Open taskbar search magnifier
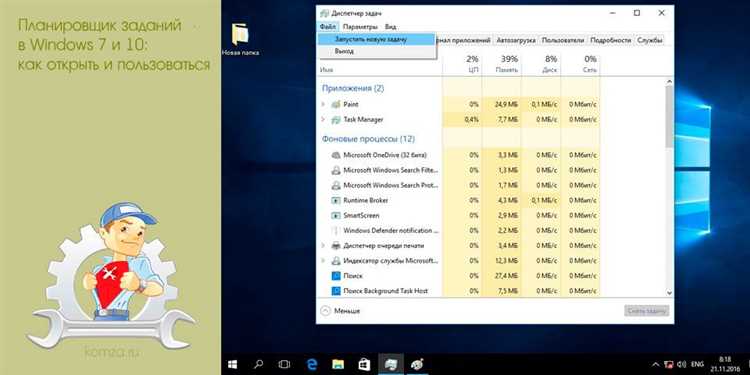Viewport: 750px width, 375px height. pyautogui.click(x=259, y=364)
